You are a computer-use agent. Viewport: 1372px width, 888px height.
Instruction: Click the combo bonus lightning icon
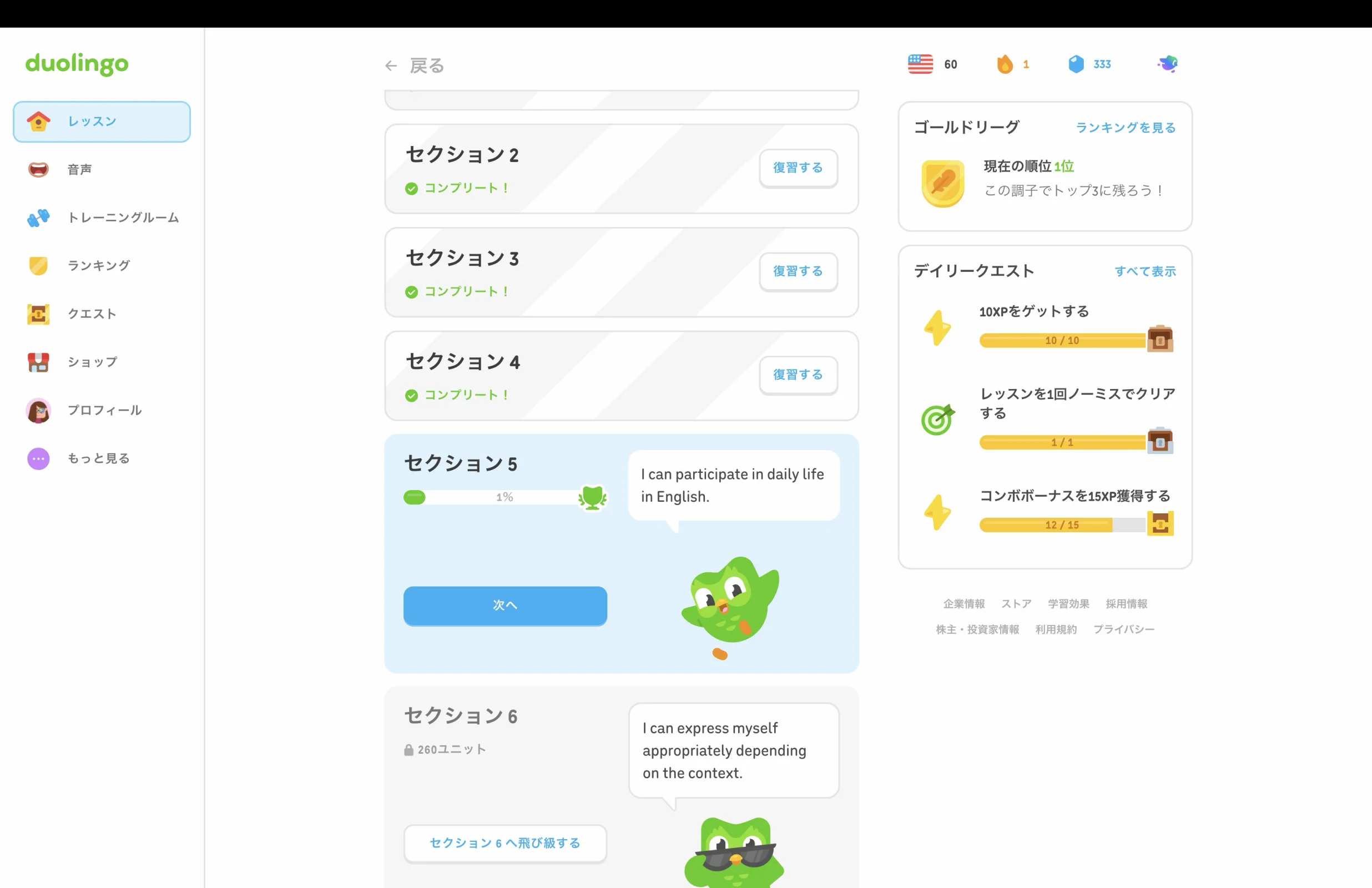[937, 512]
